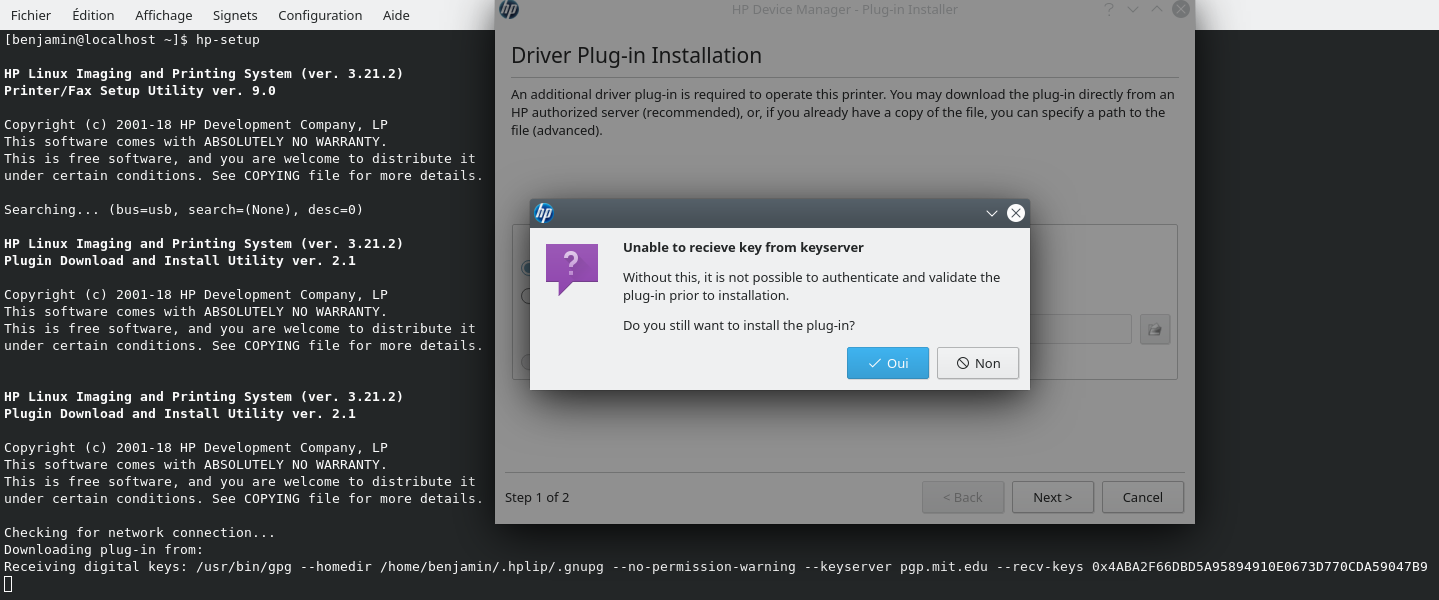Click the 'Driver Plug-in Installation' heading
The image size is (1439, 600).
point(636,55)
